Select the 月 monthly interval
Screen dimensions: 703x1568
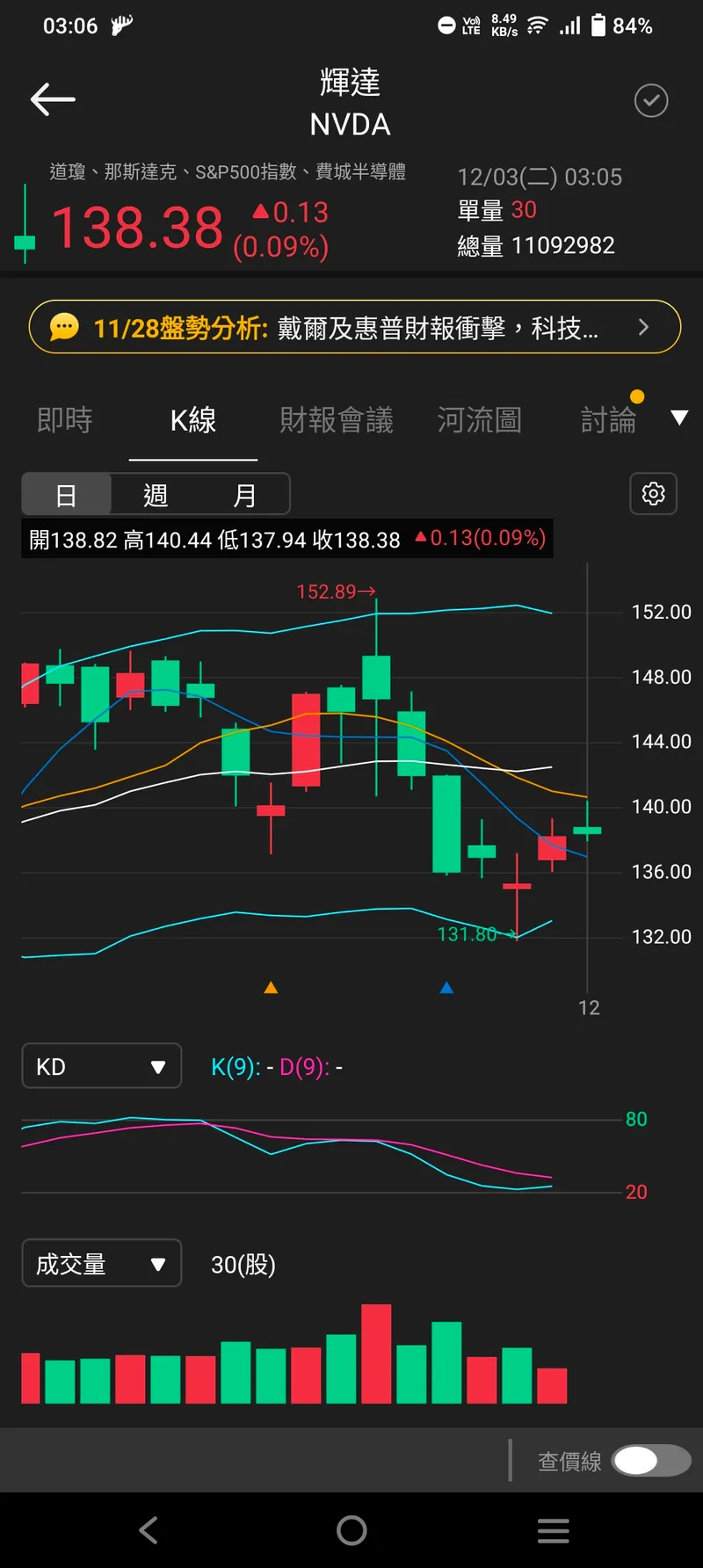click(244, 495)
